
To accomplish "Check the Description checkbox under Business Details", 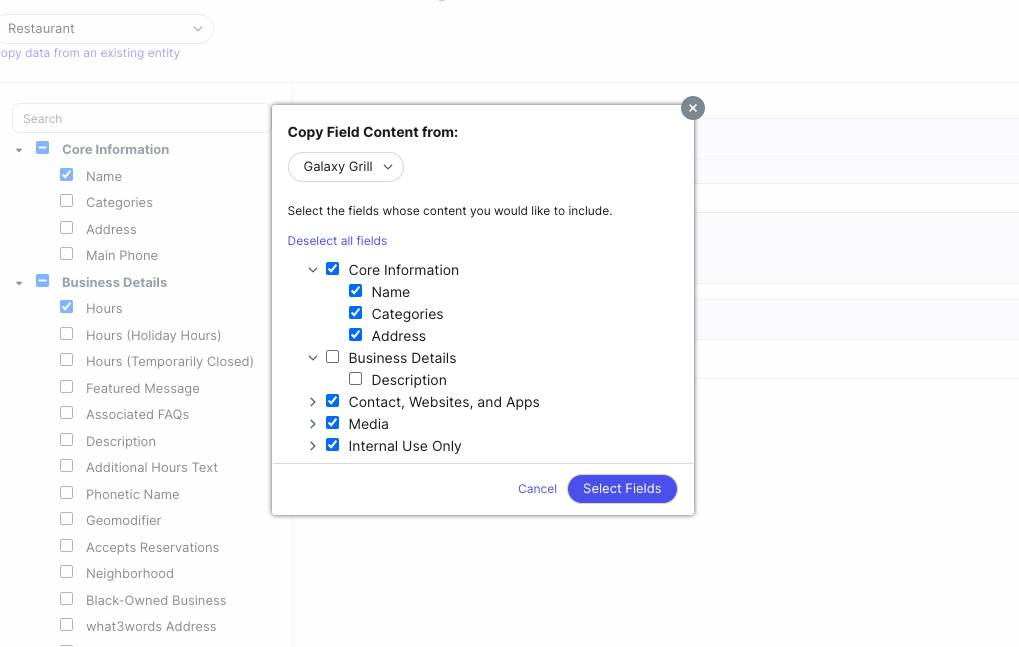I will click(355, 379).
